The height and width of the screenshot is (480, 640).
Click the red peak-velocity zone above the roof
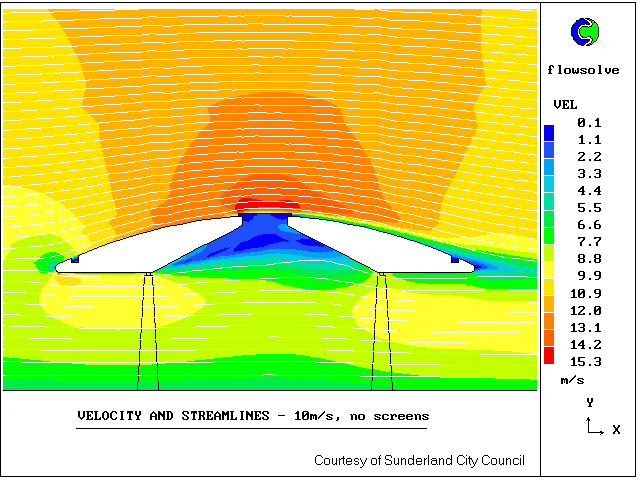pyautogui.click(x=266, y=206)
